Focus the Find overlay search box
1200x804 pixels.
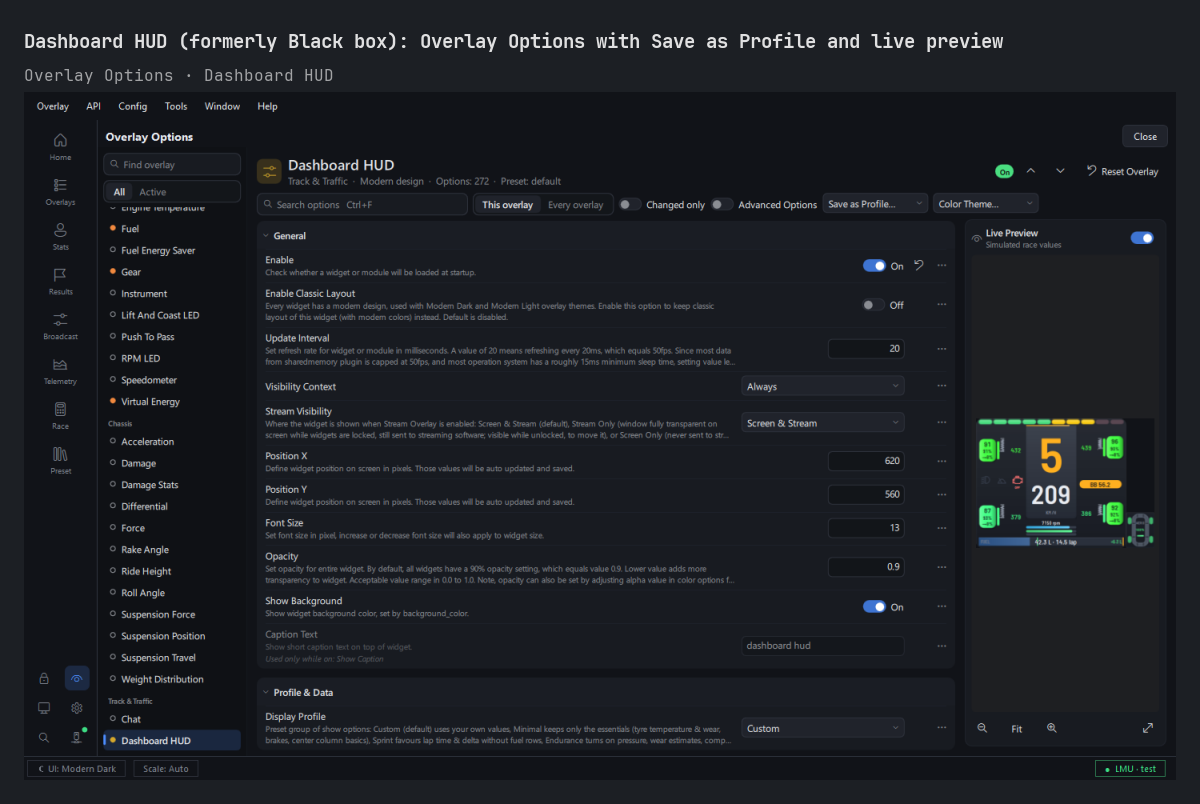pyautogui.click(x=172, y=164)
